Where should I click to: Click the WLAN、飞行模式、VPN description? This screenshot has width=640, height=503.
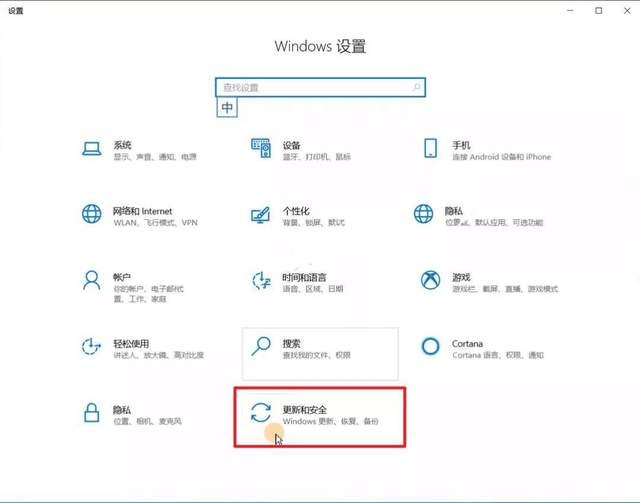tap(156, 223)
